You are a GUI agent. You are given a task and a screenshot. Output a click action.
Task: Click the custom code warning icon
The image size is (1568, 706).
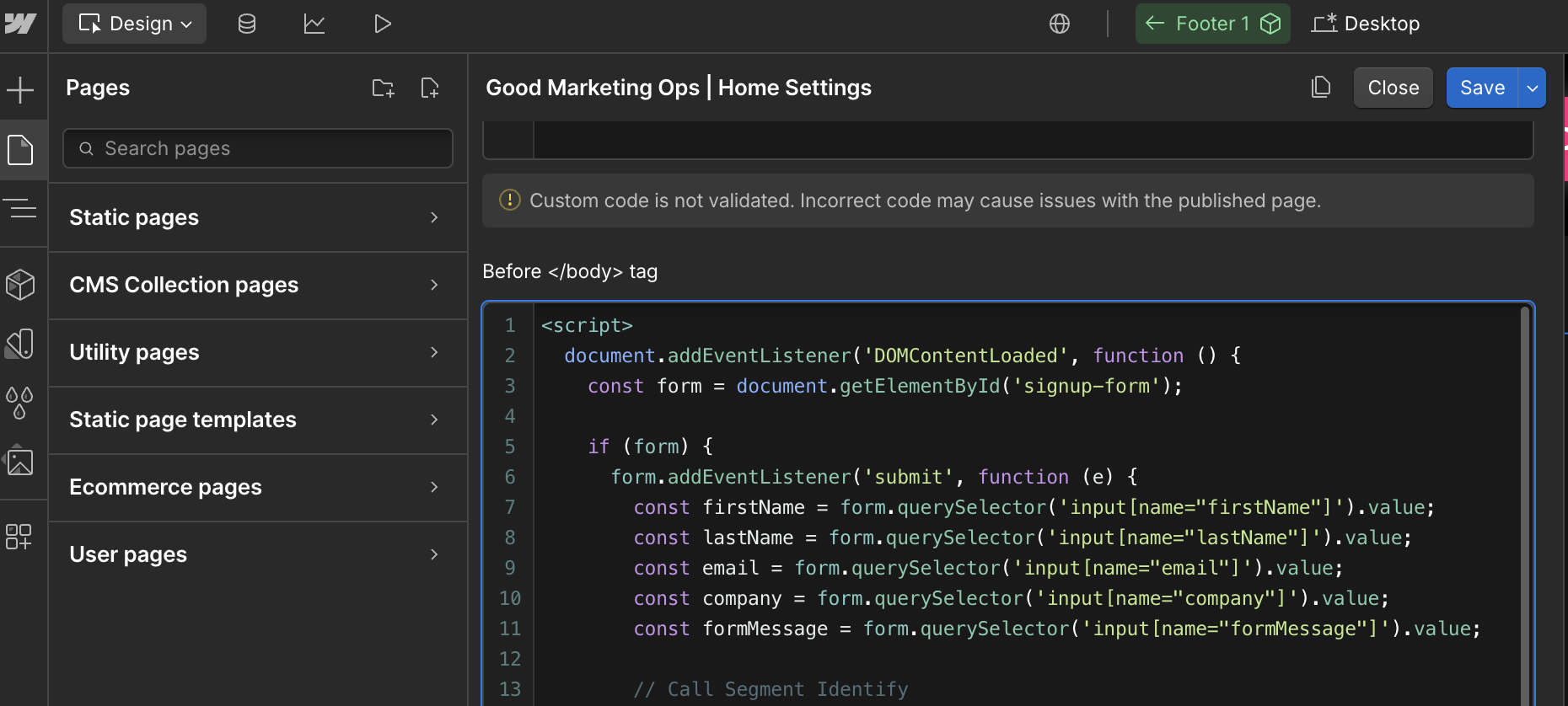[x=509, y=200]
